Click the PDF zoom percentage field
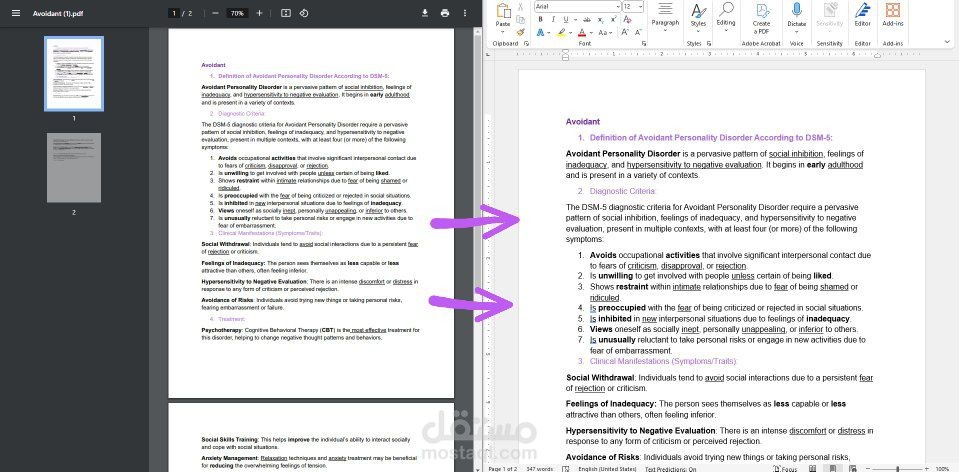This screenshot has height=472, width=959. pos(237,13)
